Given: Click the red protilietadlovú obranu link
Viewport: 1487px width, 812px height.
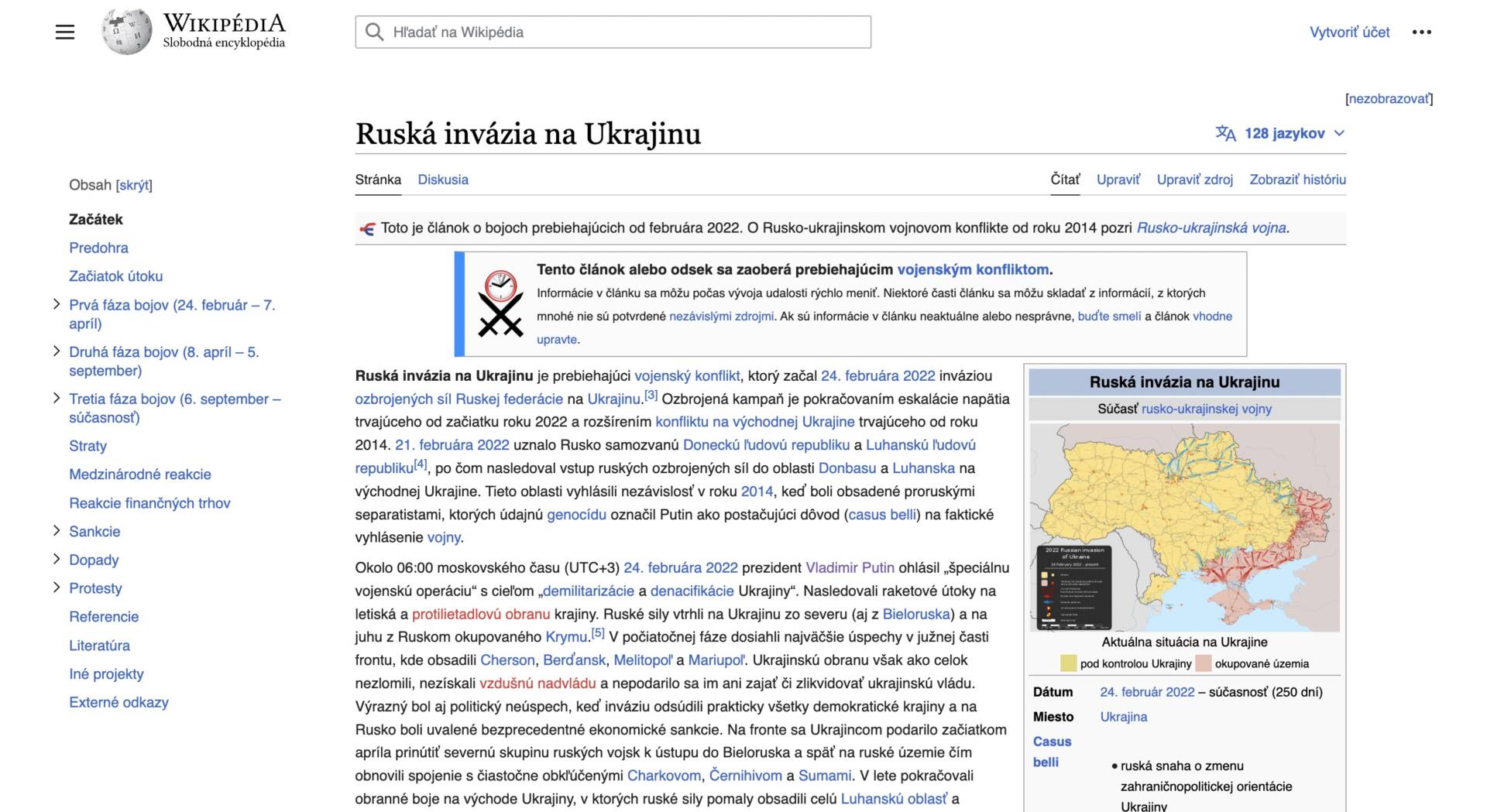Looking at the screenshot, I should click(x=481, y=615).
